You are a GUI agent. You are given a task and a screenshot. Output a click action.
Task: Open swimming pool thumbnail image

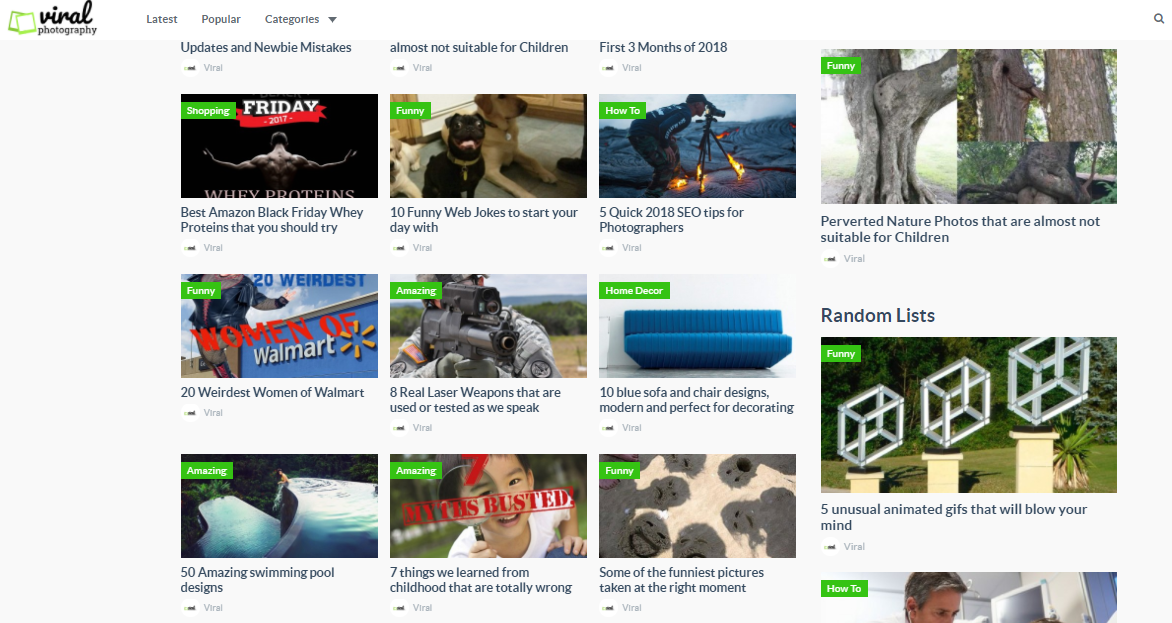[x=279, y=506]
